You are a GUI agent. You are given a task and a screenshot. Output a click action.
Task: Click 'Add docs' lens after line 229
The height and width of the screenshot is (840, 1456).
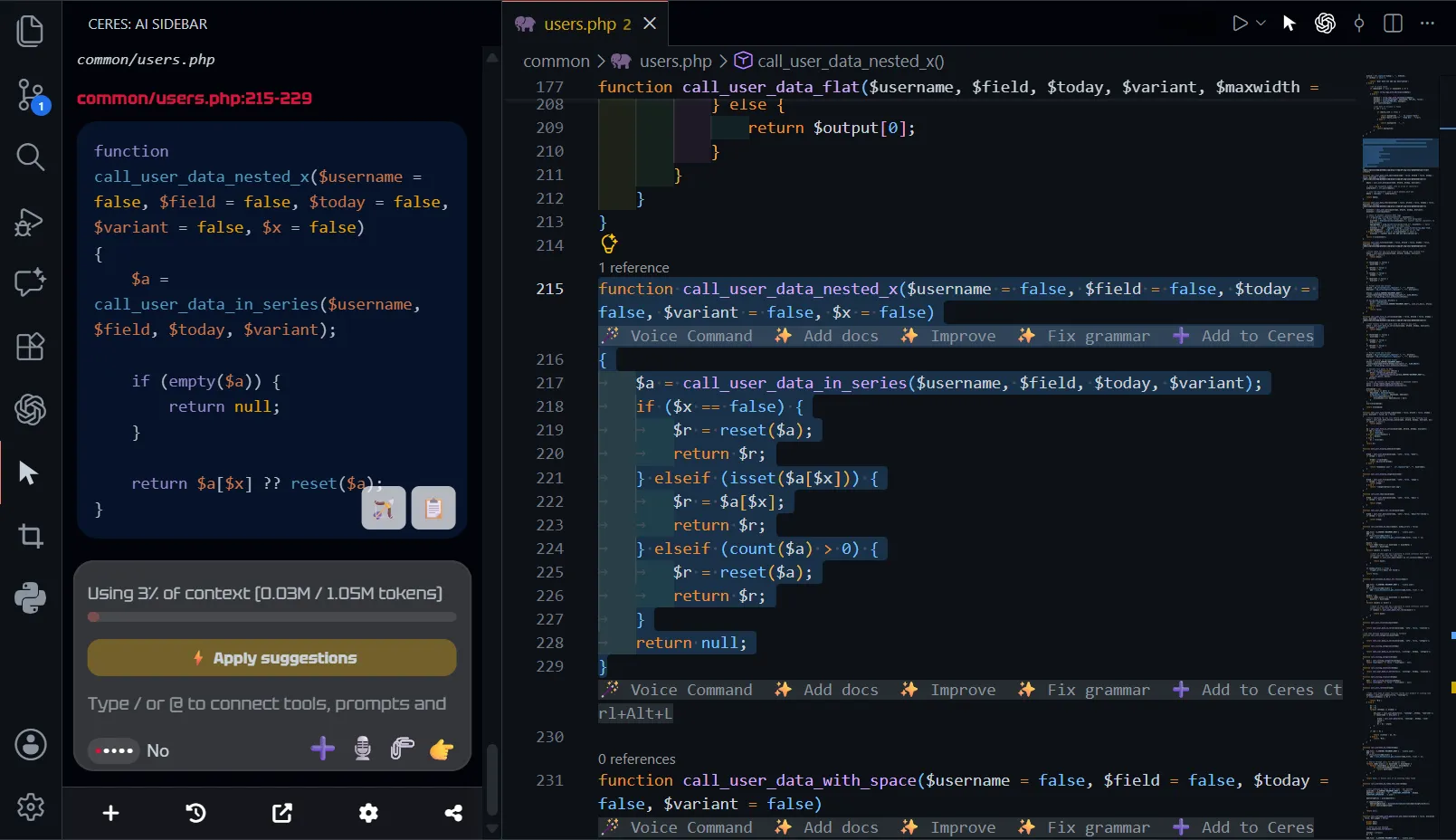click(827, 690)
